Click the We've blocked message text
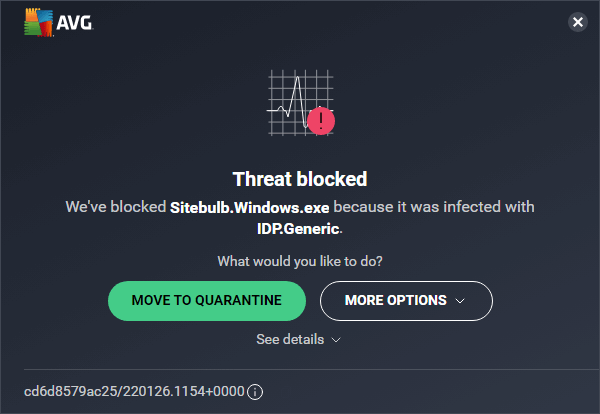Screen dimensions: 600x414 click(116, 207)
